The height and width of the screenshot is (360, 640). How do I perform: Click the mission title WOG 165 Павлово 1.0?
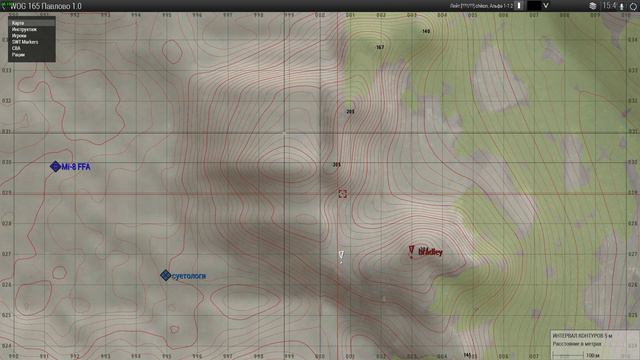coord(45,6)
